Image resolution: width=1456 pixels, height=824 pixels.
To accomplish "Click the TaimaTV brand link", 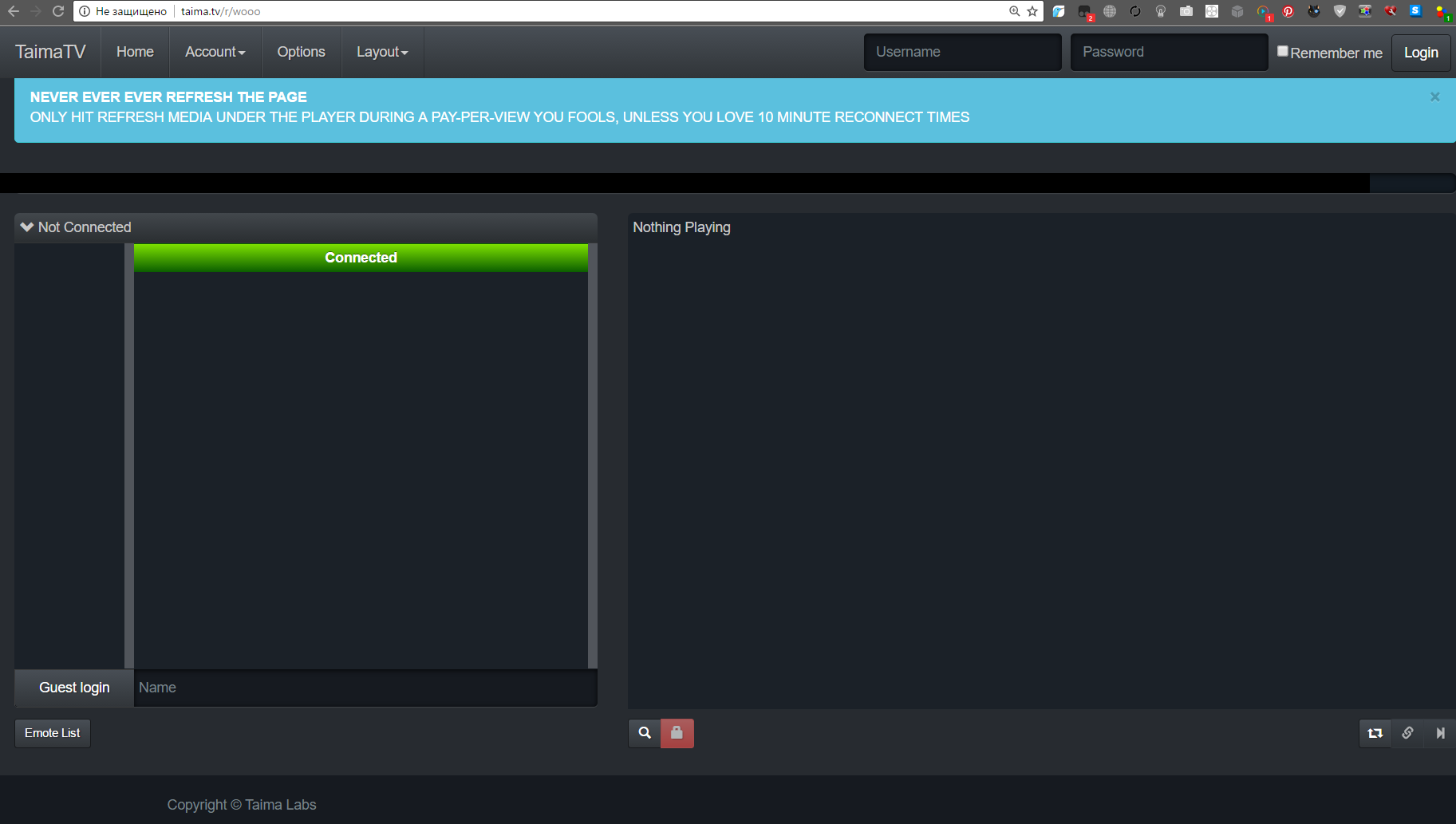I will [x=50, y=52].
